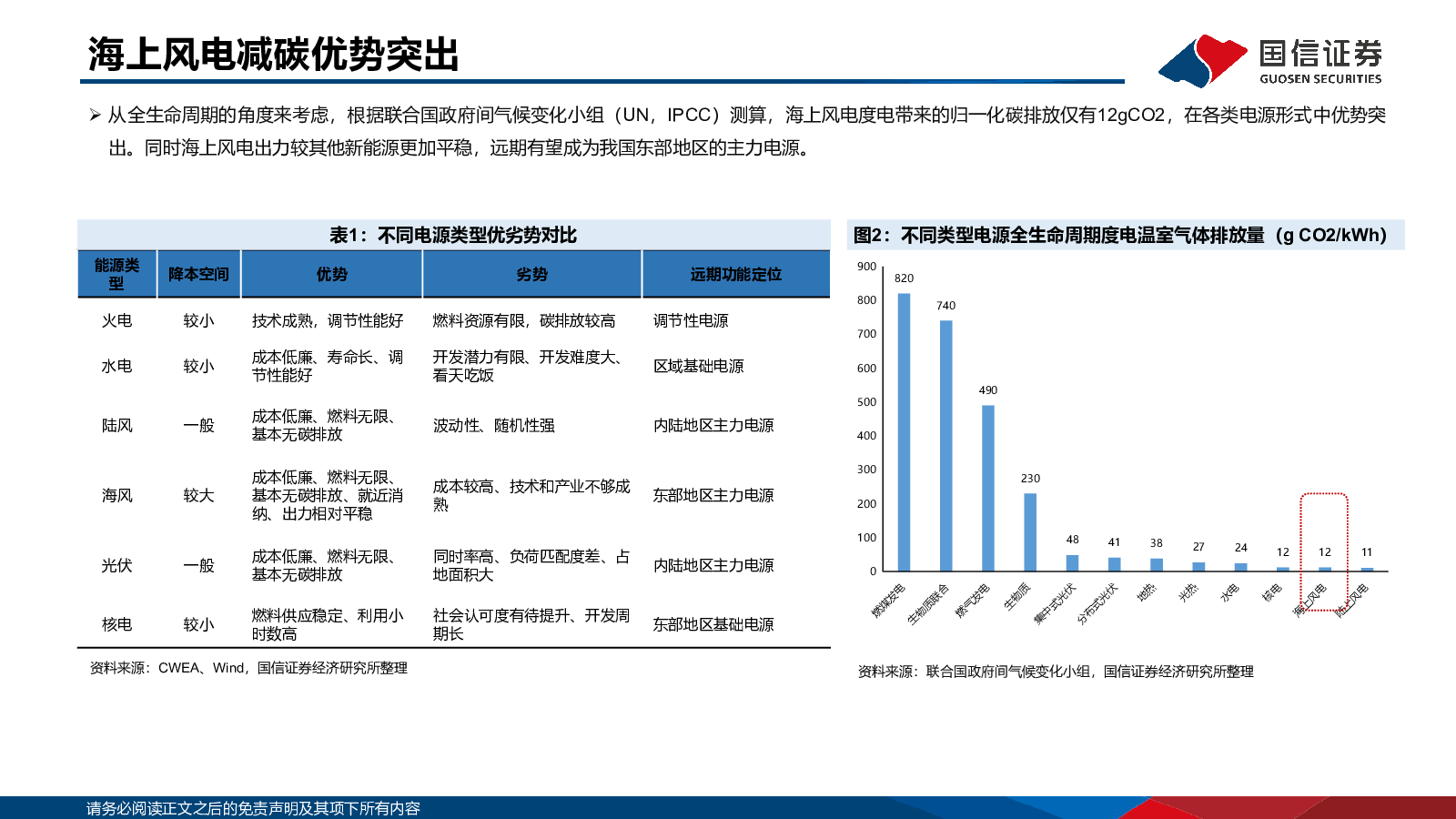Click 同时率高、负荷匹配度差 cell
1456x819 pixels.
(531, 565)
